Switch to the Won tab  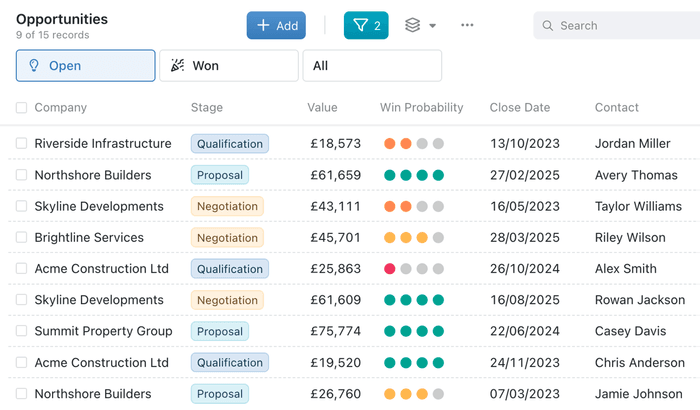[x=228, y=66]
